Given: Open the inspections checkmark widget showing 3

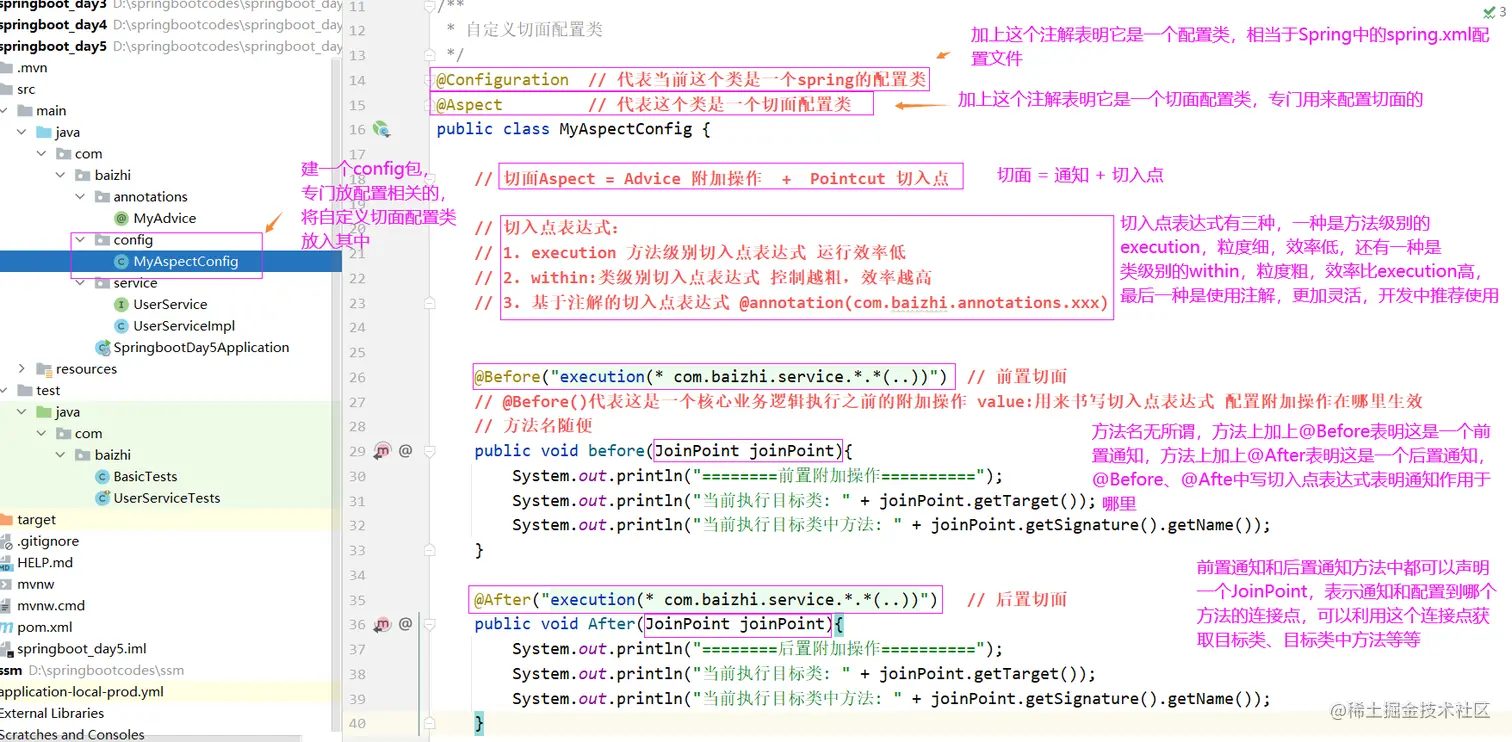Looking at the screenshot, I should point(1495,11).
